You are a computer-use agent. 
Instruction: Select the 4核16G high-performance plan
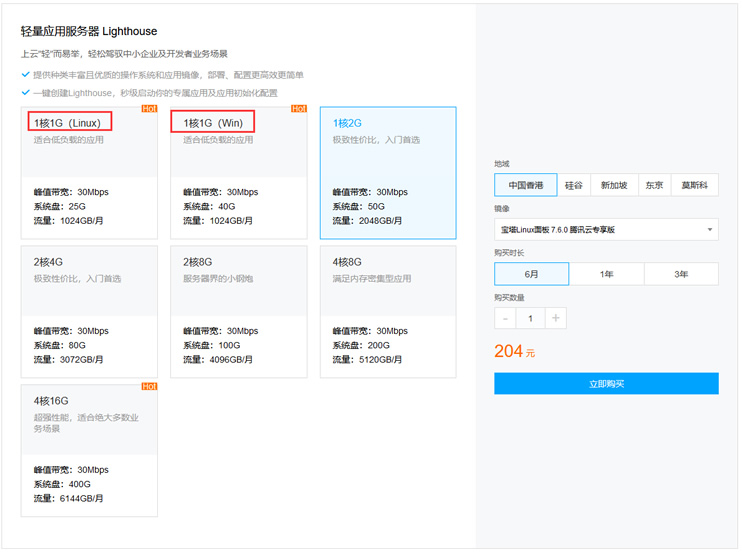click(x=89, y=449)
